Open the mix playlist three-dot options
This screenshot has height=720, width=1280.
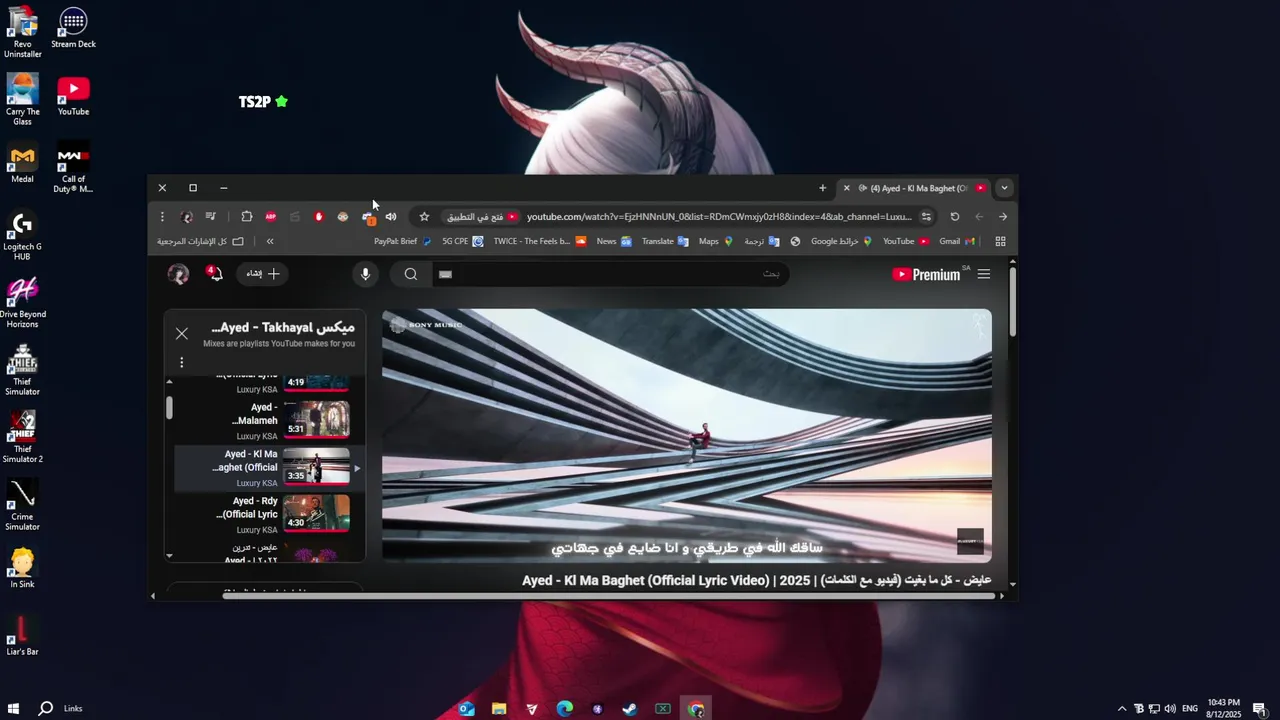(181, 362)
